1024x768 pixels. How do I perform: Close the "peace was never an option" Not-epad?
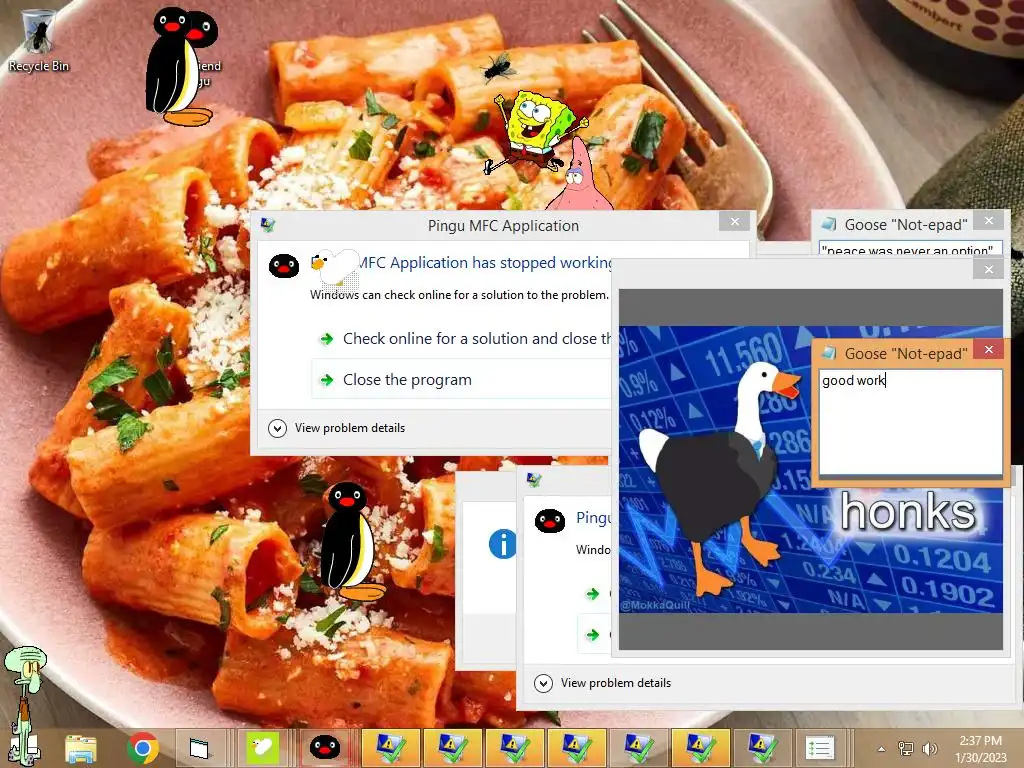989,221
